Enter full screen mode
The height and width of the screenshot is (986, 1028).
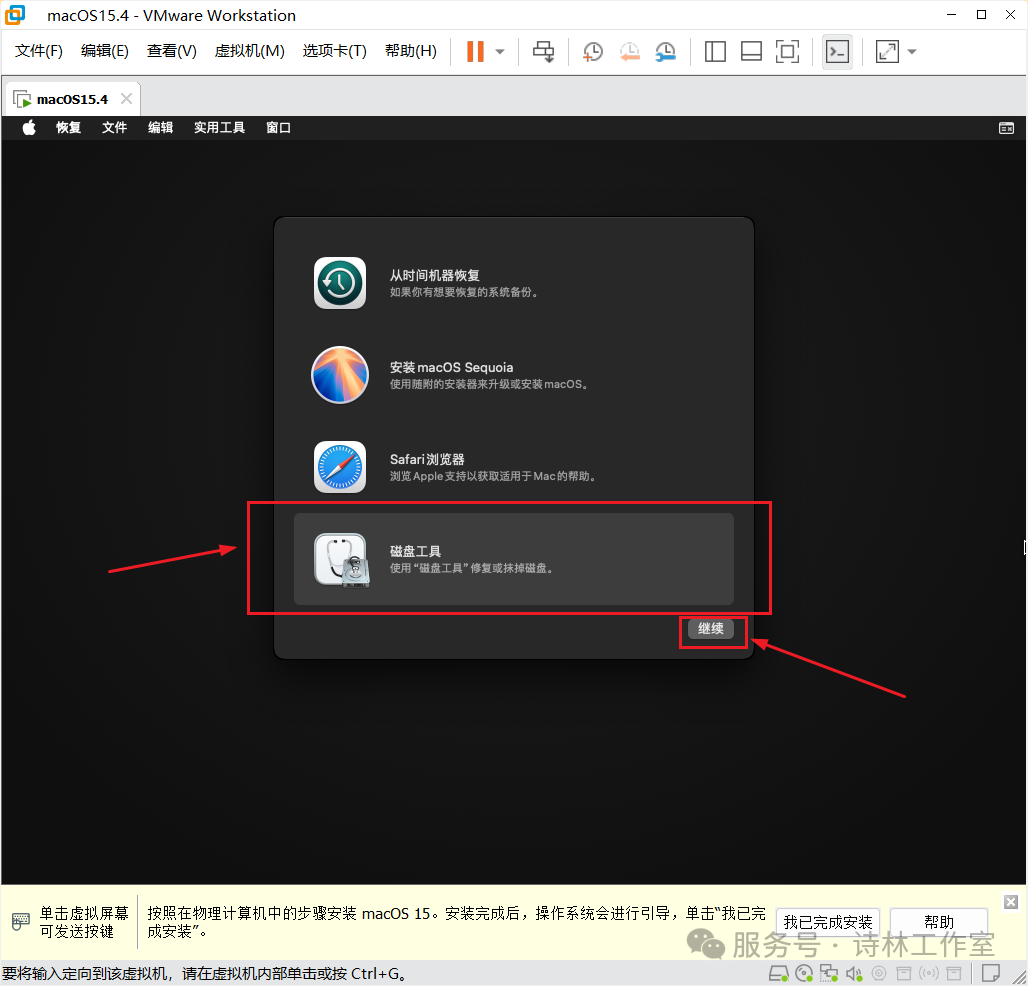(x=787, y=51)
